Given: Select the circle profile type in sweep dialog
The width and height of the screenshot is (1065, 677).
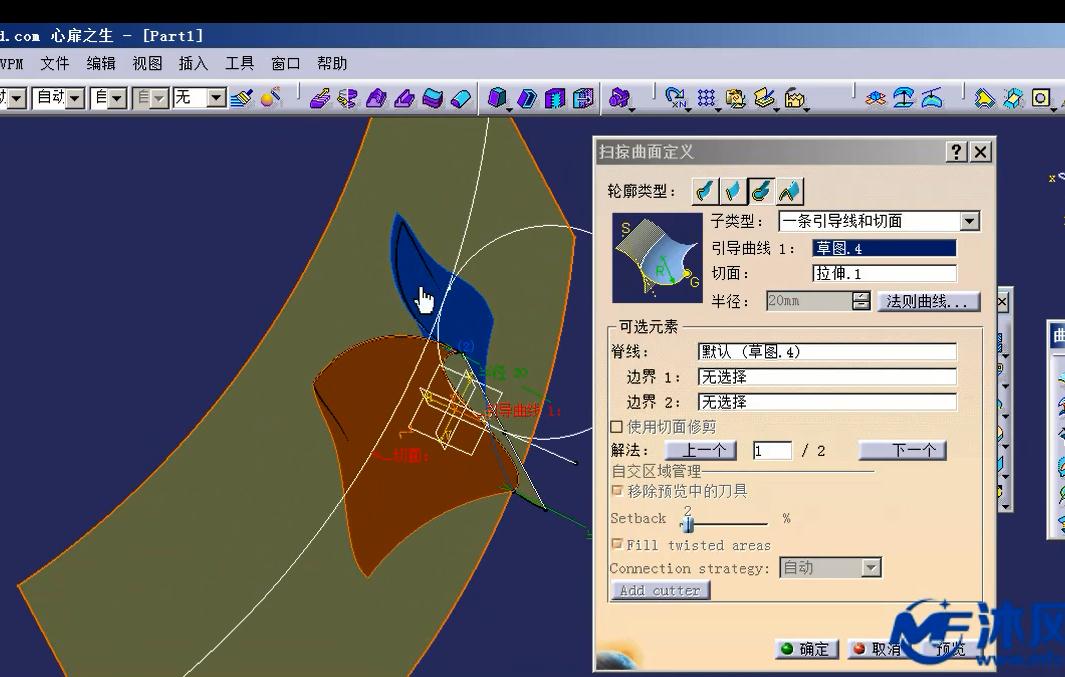Looking at the screenshot, I should pos(760,190).
